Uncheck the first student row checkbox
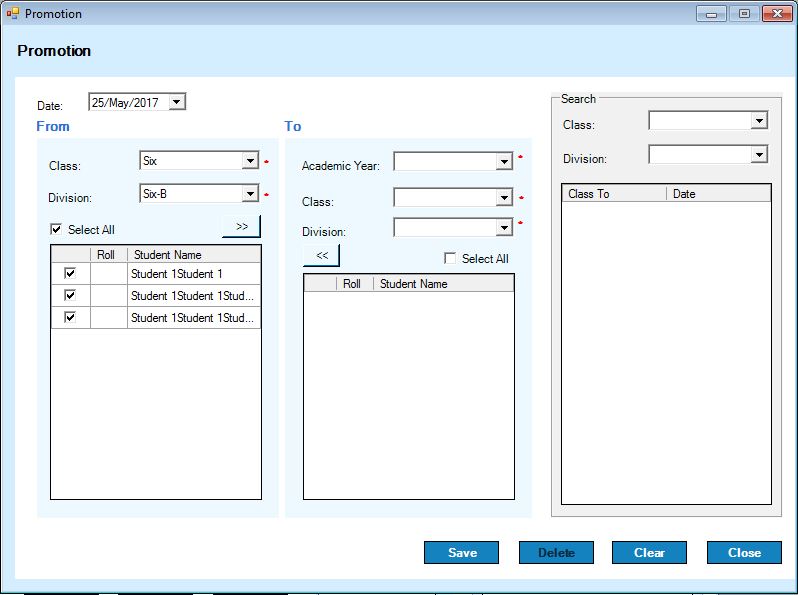Viewport: 798px width, 595px height. point(70,274)
